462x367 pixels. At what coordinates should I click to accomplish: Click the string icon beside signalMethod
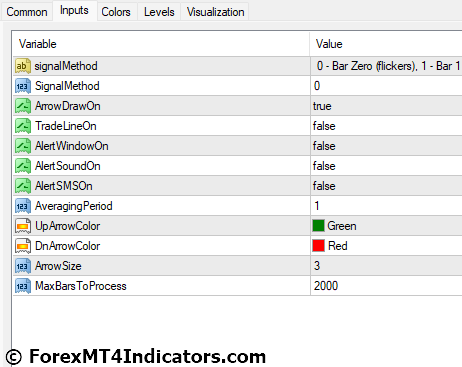pyautogui.click(x=23, y=66)
